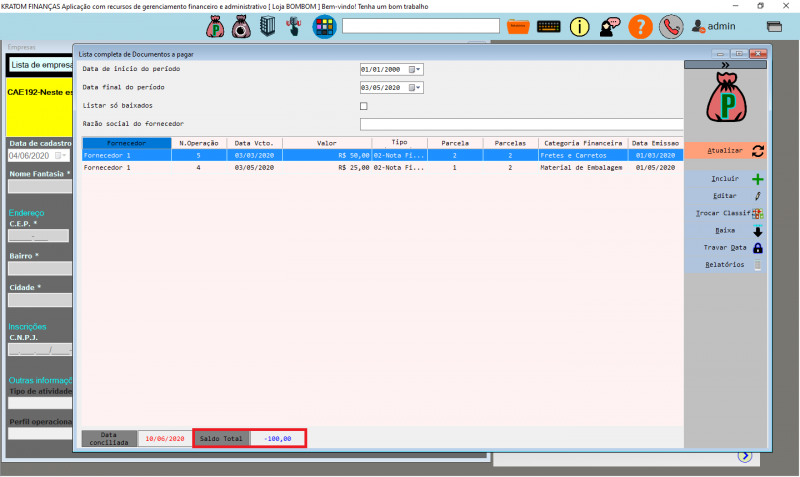The height and width of the screenshot is (477, 800).
Task: Click the building icon in the top toolbar
Action: pyautogui.click(x=267, y=27)
